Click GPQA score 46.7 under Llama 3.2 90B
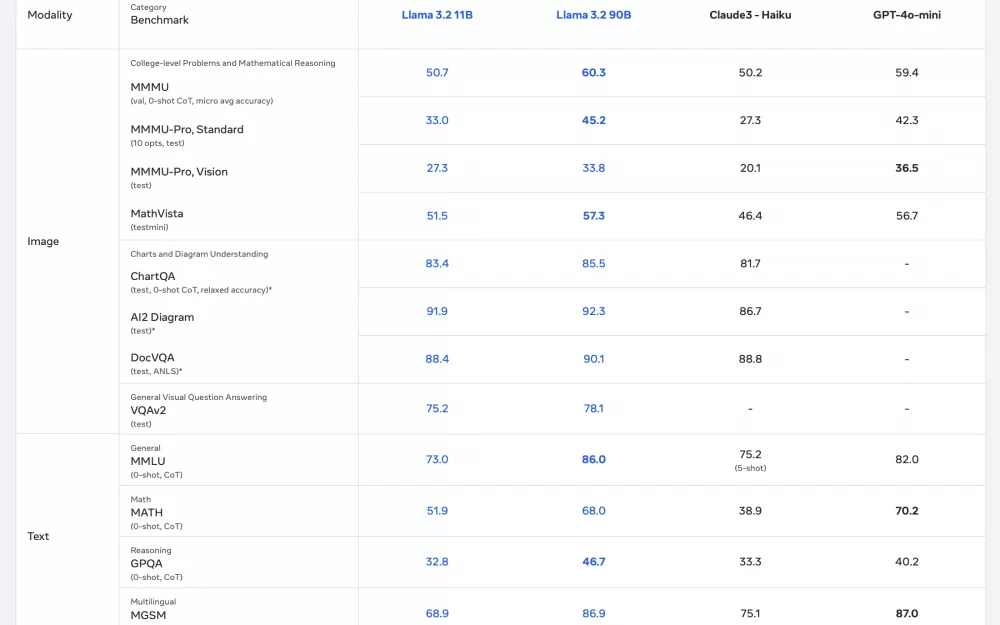Image resolution: width=1000 pixels, height=625 pixels. pos(594,562)
